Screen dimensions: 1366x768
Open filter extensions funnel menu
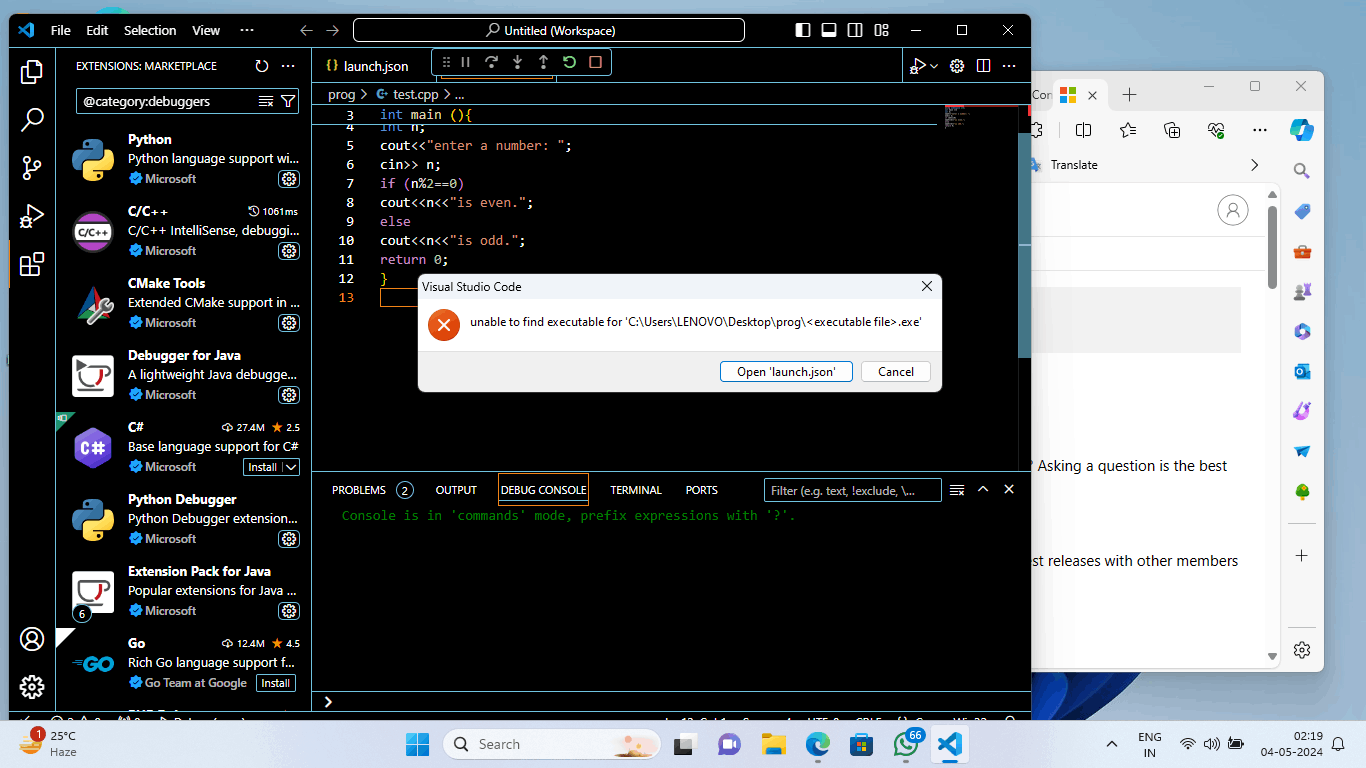(288, 101)
